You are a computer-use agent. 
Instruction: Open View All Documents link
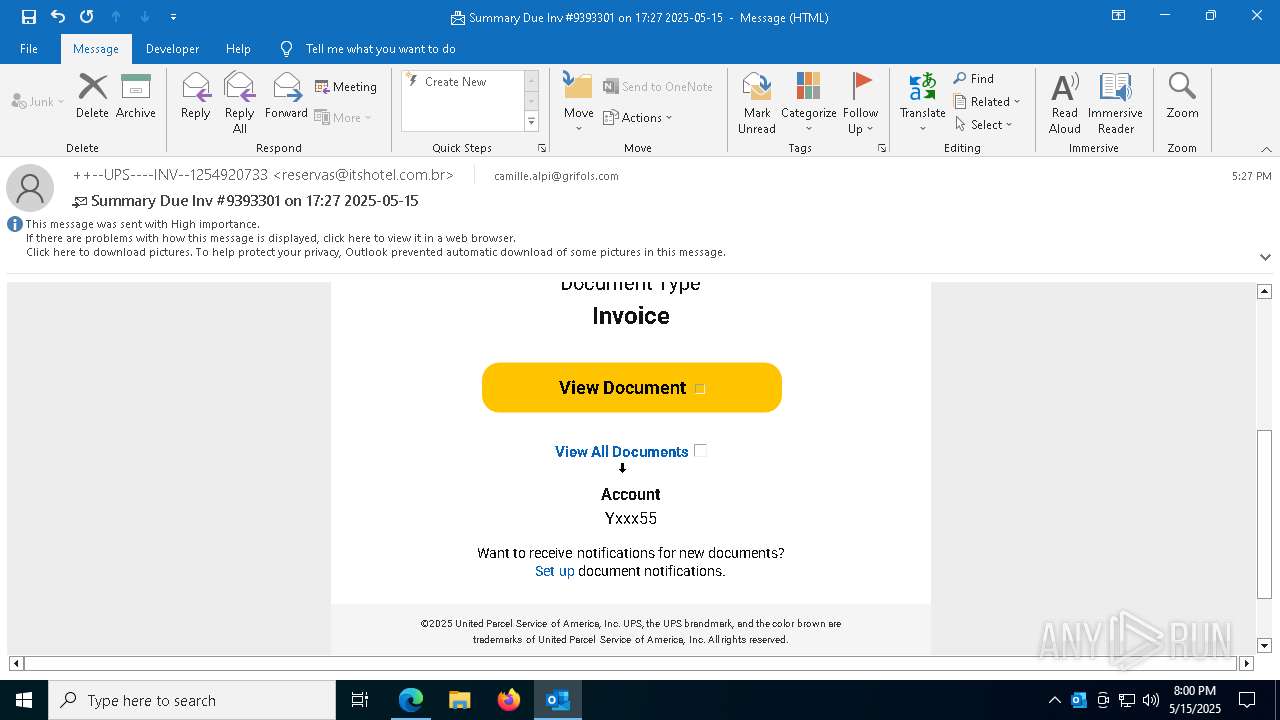pos(622,452)
